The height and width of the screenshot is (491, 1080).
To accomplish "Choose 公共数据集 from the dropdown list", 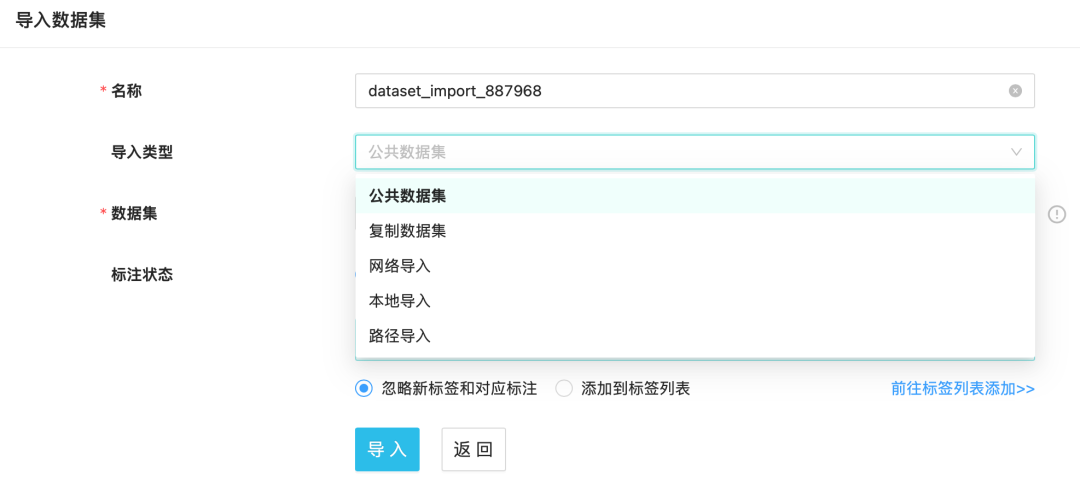I will [407, 196].
